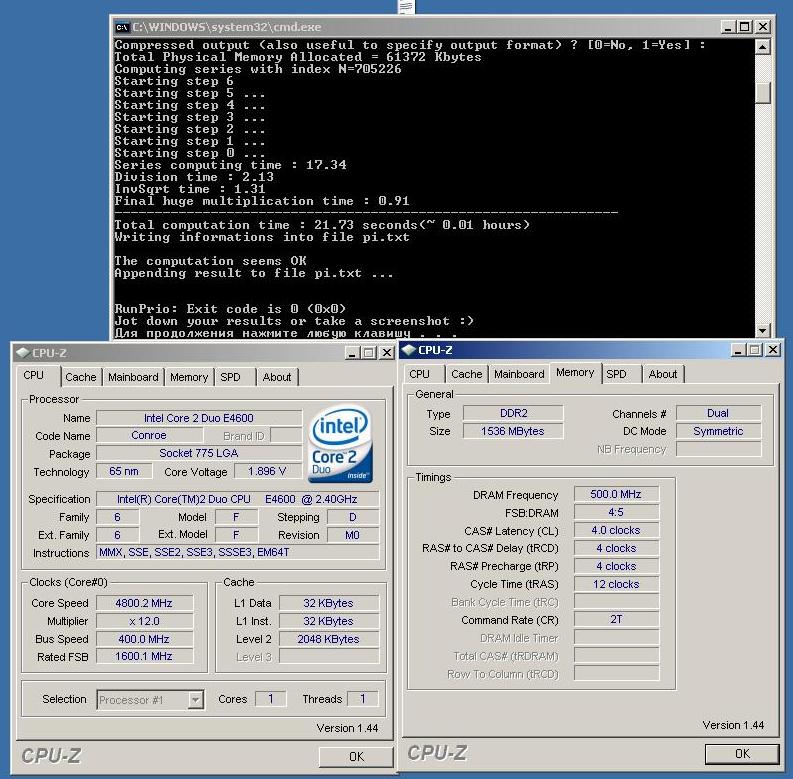Open Mainboard tab in left CPU-Z window
The width and height of the screenshot is (793, 779).
coord(133,377)
